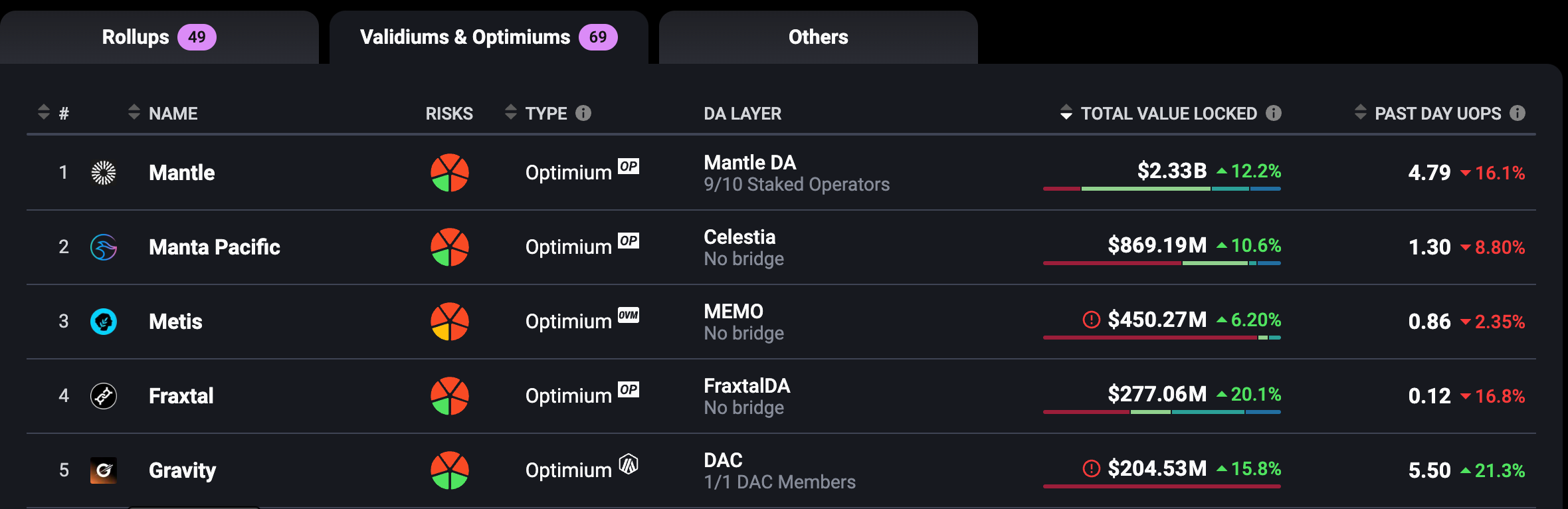Sort by Past Day UOPS arrows

(x=1361, y=112)
